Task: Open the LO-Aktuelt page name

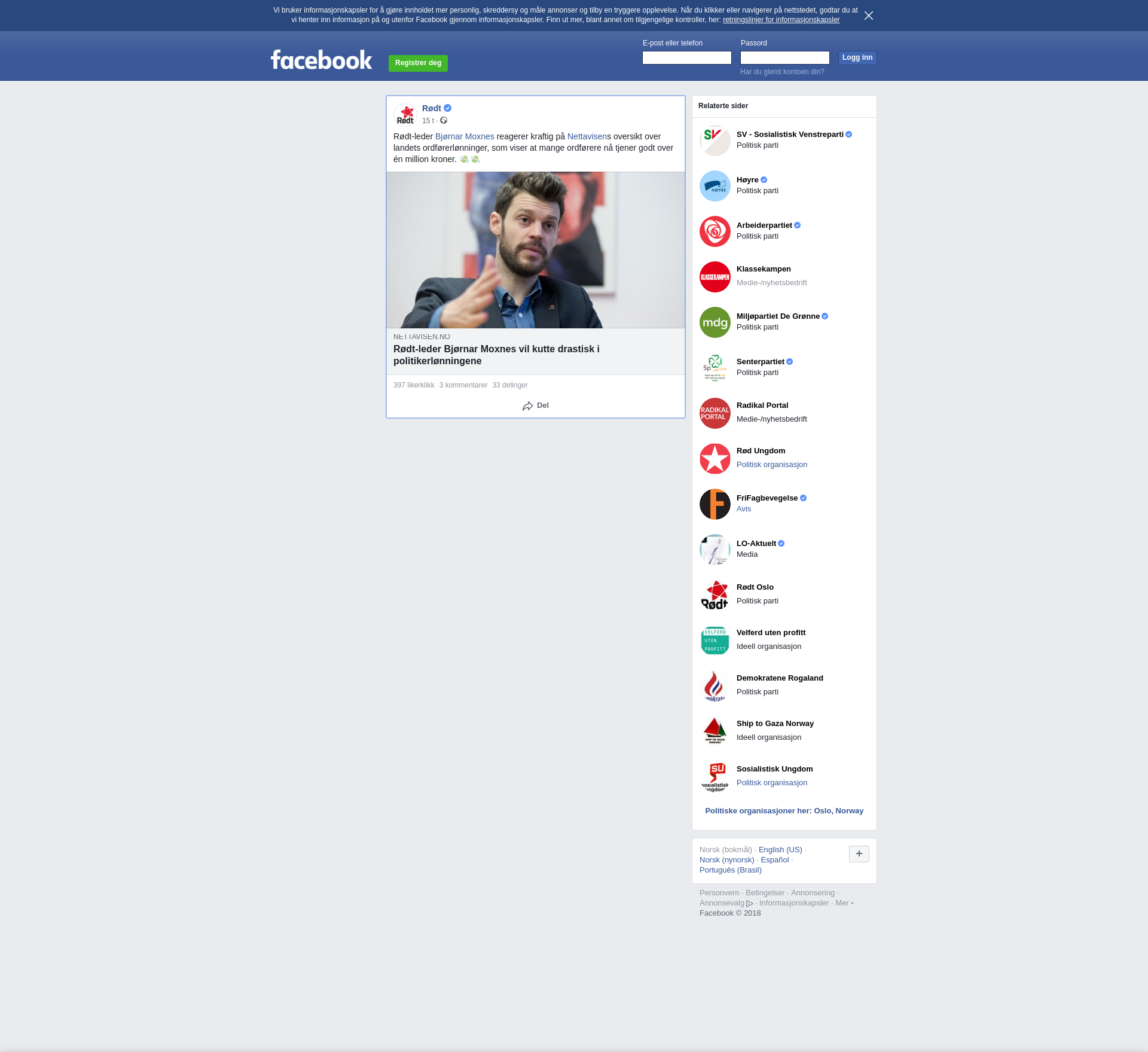Action: [756, 544]
